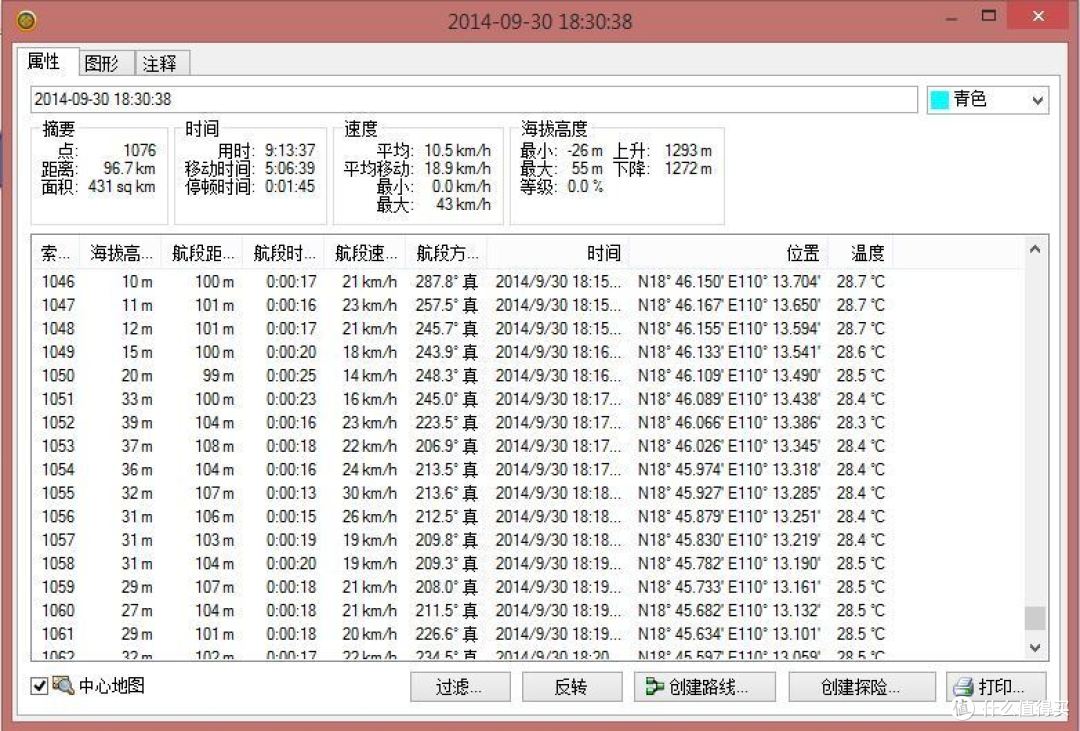1080x731 pixels.
Task: Sort by the 时间 column header
Action: pyautogui.click(x=557, y=254)
